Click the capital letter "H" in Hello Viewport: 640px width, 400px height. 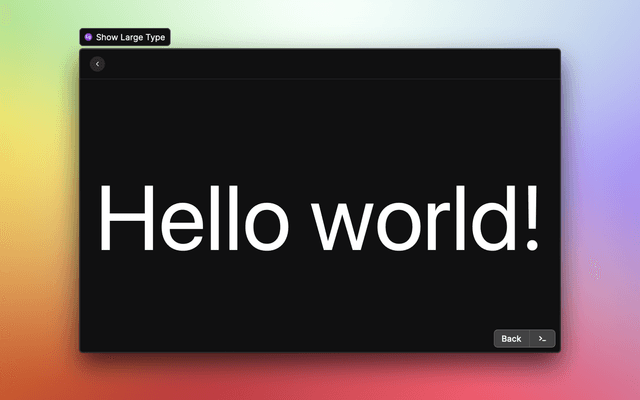(128, 218)
